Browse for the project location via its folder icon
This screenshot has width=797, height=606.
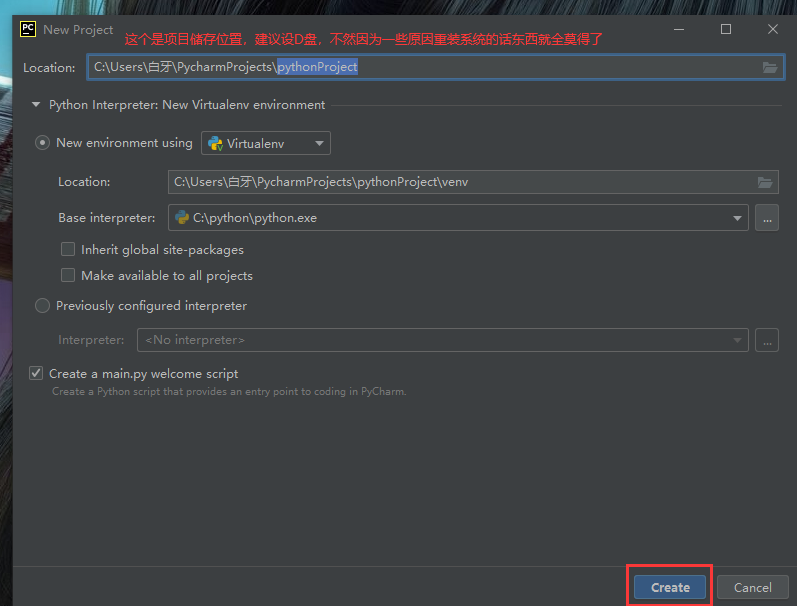coord(770,67)
